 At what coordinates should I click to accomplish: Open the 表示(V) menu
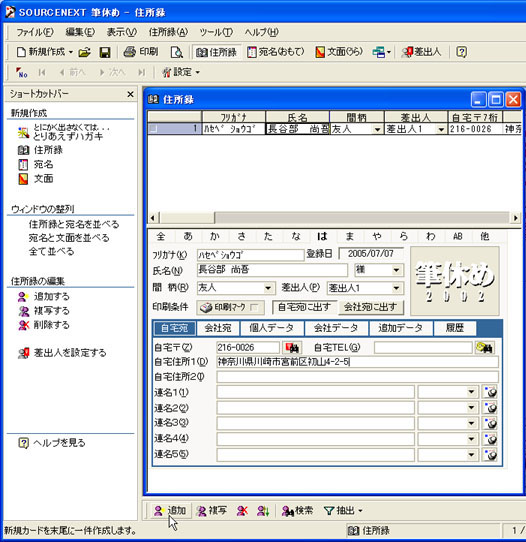pos(122,32)
